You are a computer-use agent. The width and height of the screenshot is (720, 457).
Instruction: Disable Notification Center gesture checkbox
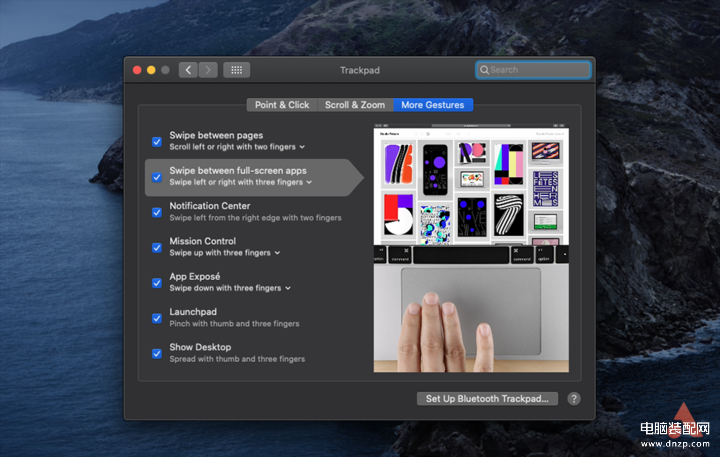click(x=157, y=212)
